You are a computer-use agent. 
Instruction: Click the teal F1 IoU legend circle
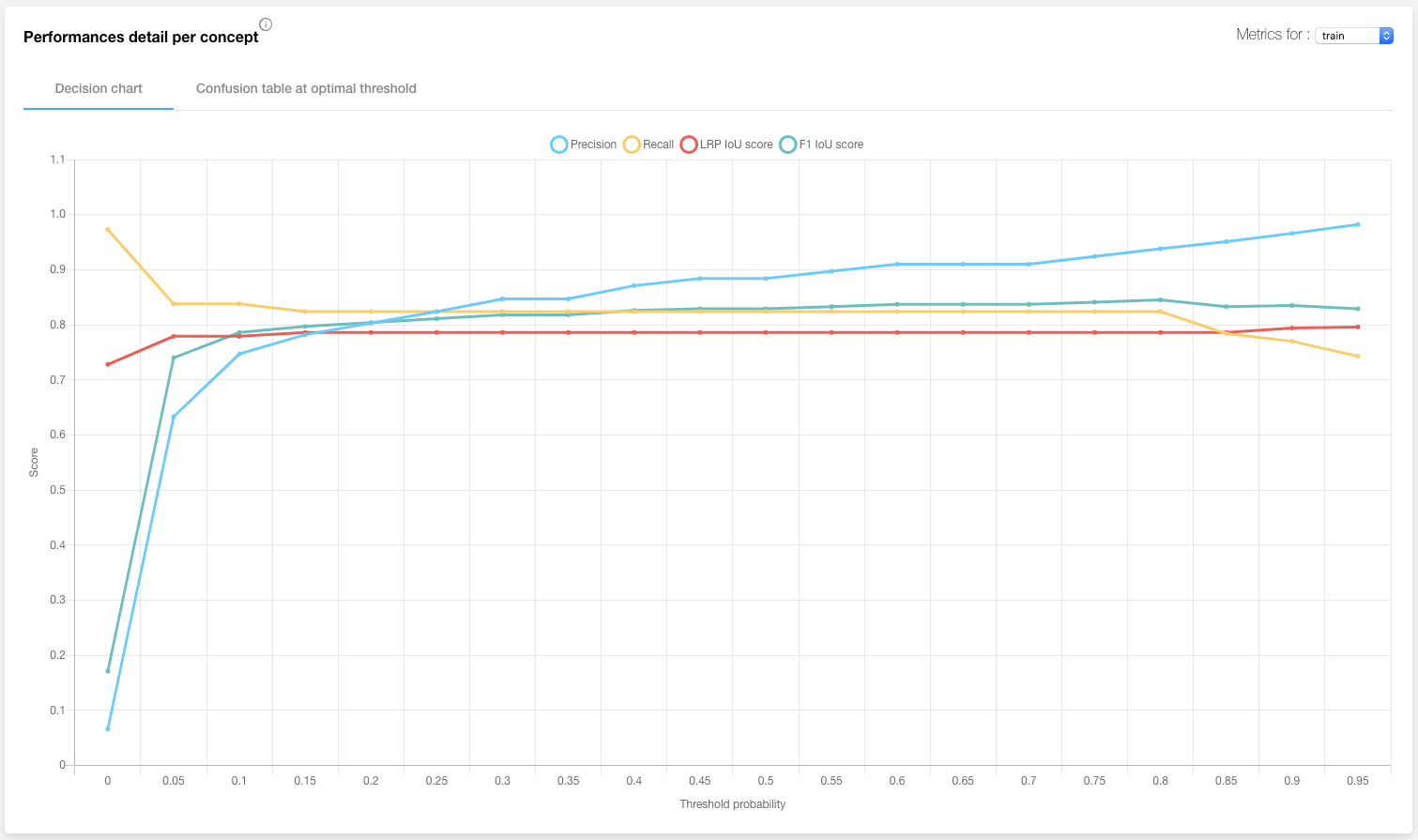(x=788, y=145)
